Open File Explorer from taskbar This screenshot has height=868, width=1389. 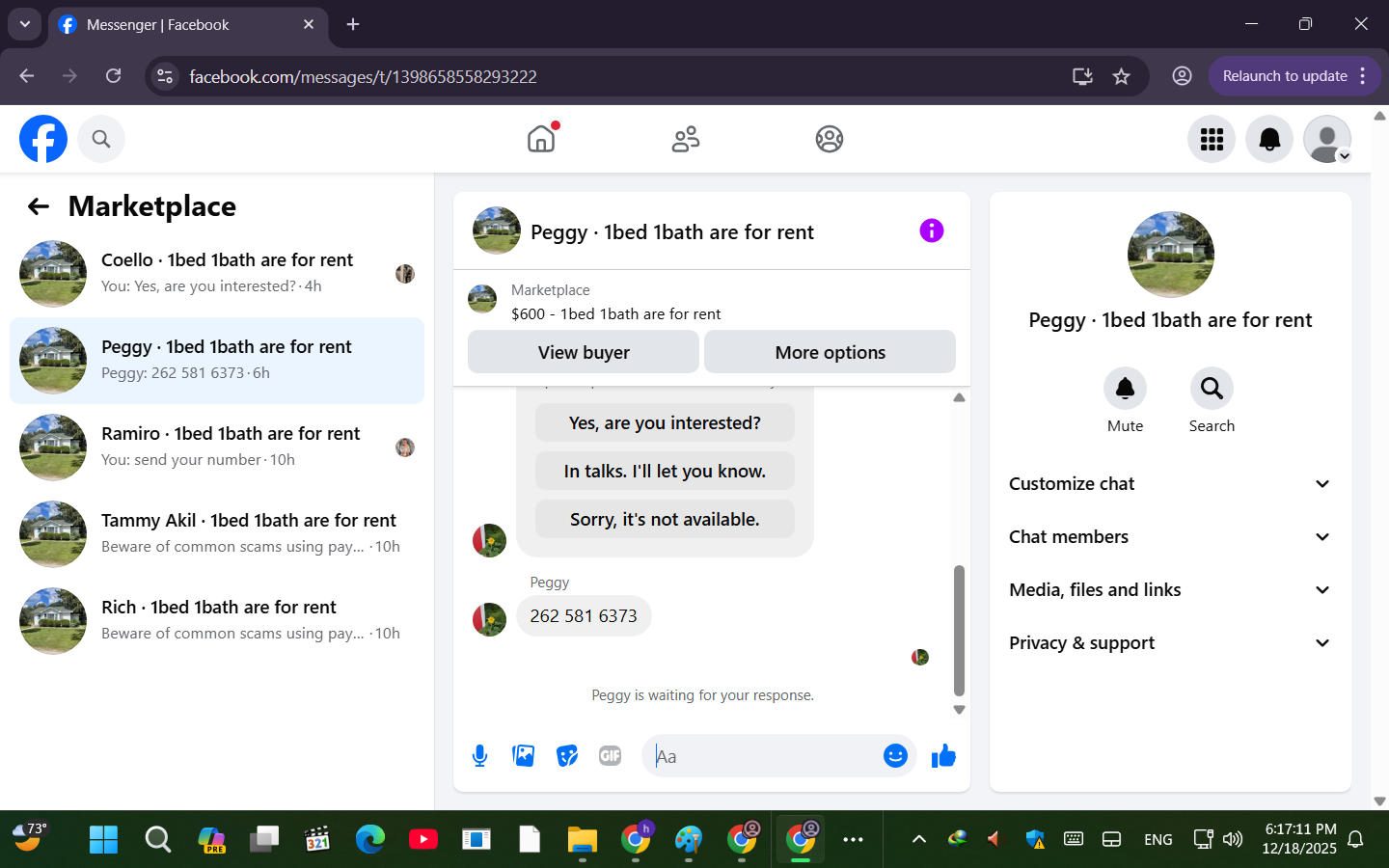pyautogui.click(x=583, y=839)
